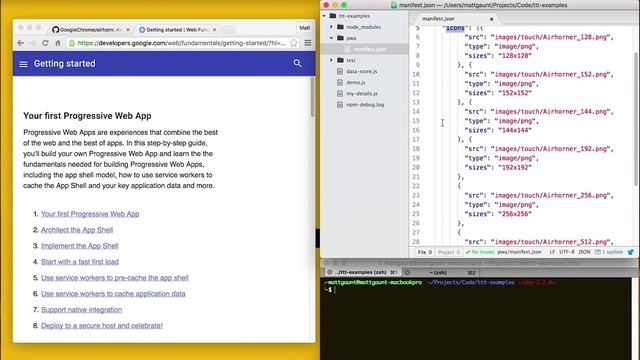Click the Matt profile button
Screen dimensions: 640x360
(x=304, y=28)
